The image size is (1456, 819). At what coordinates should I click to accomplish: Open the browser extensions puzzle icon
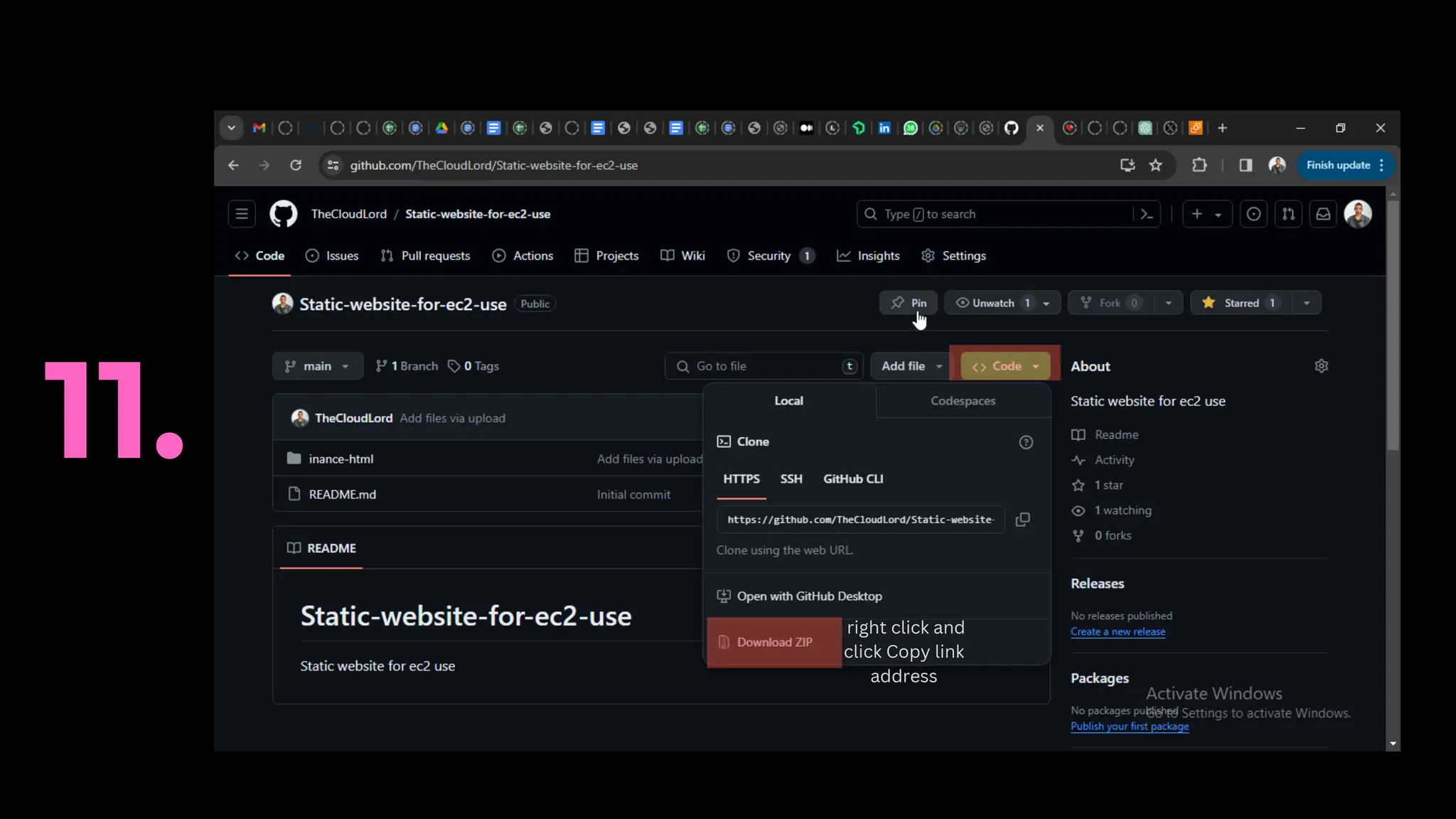click(x=1199, y=166)
